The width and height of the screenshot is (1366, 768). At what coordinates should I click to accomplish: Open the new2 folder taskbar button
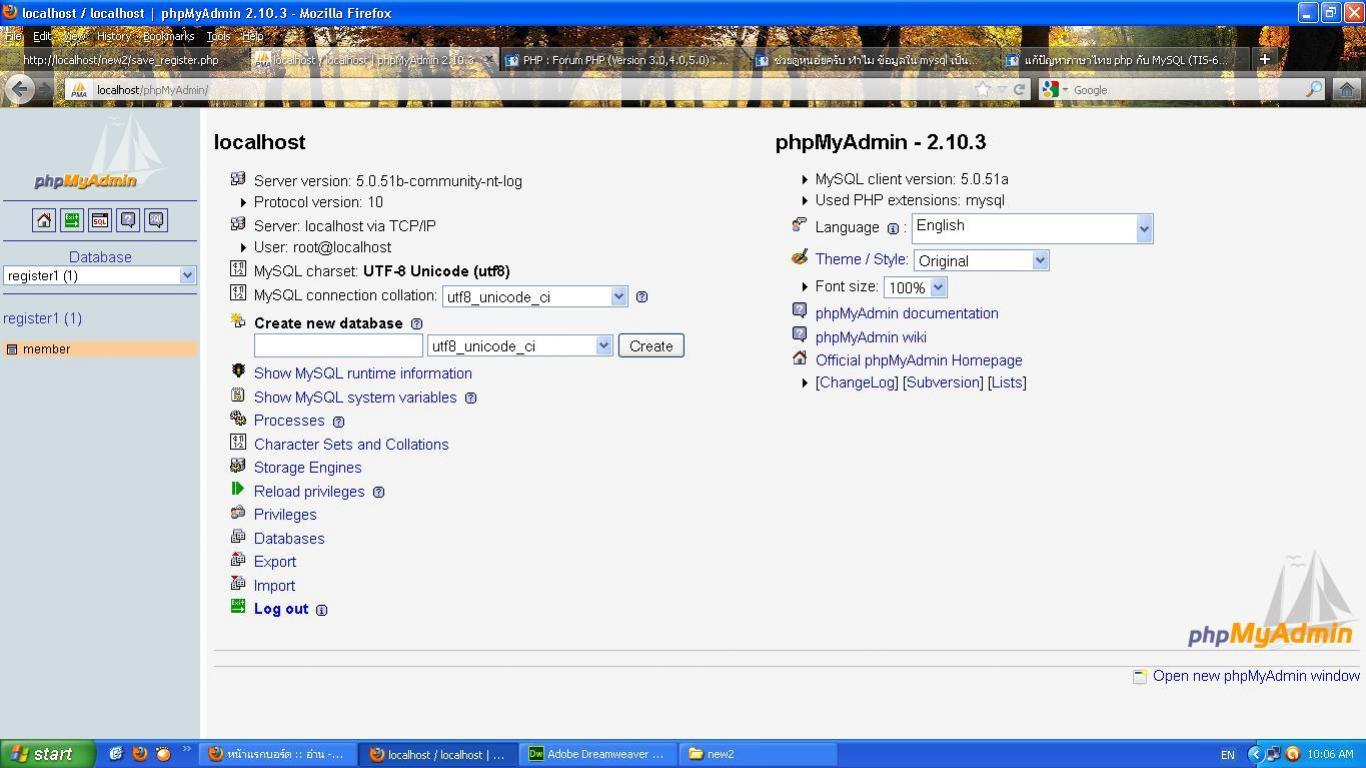click(759, 754)
